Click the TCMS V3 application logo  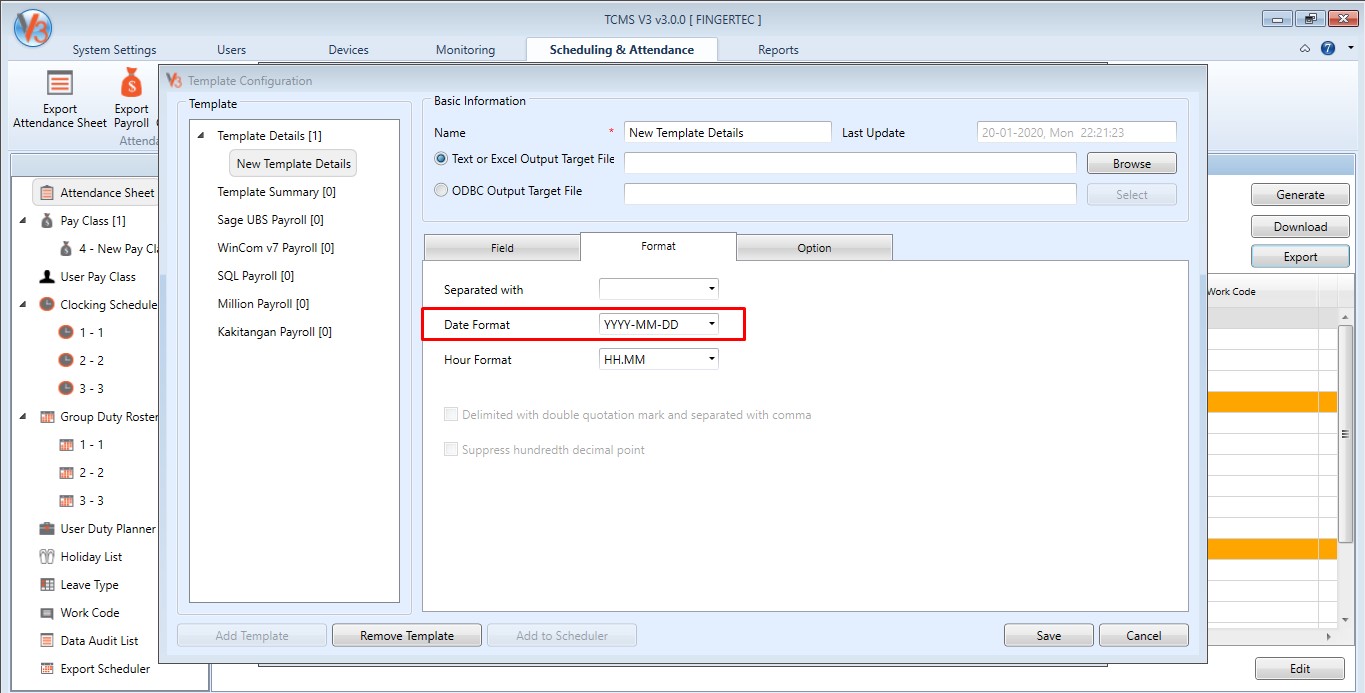pyautogui.click(x=33, y=27)
